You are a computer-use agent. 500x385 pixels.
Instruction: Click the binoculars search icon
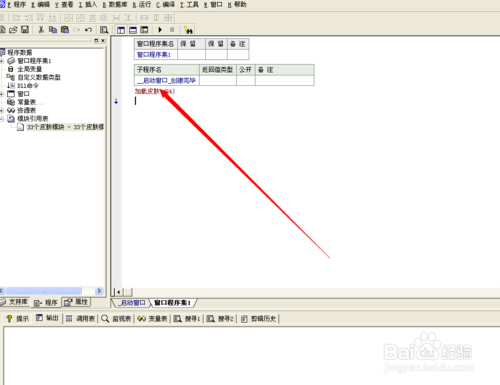point(188,30)
